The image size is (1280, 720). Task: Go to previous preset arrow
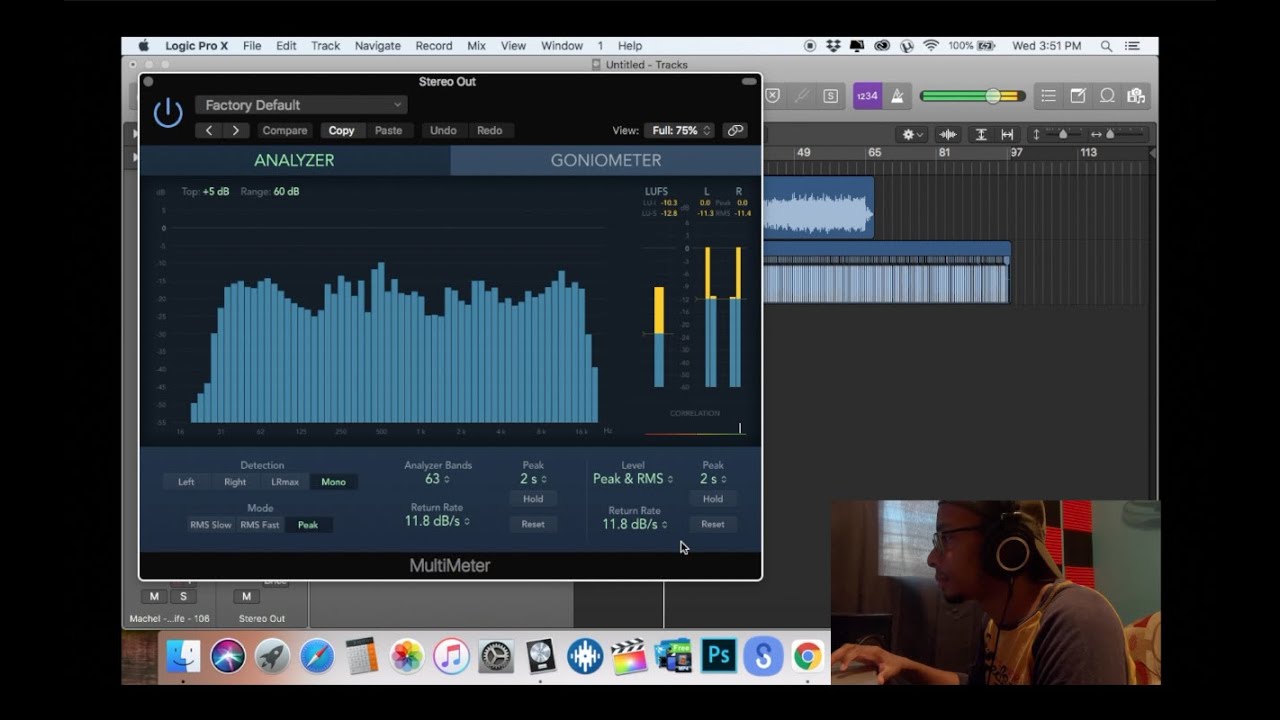(209, 130)
